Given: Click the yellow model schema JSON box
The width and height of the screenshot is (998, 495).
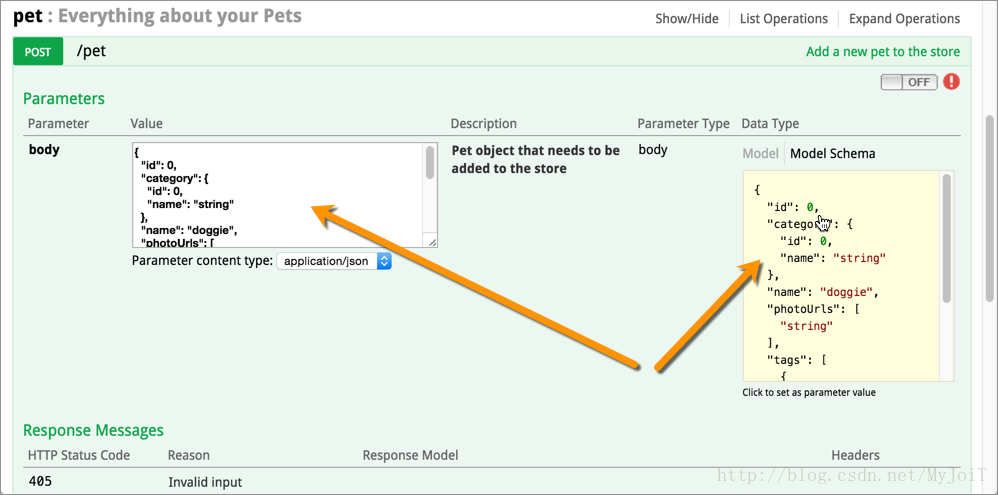Looking at the screenshot, I should click(843, 276).
